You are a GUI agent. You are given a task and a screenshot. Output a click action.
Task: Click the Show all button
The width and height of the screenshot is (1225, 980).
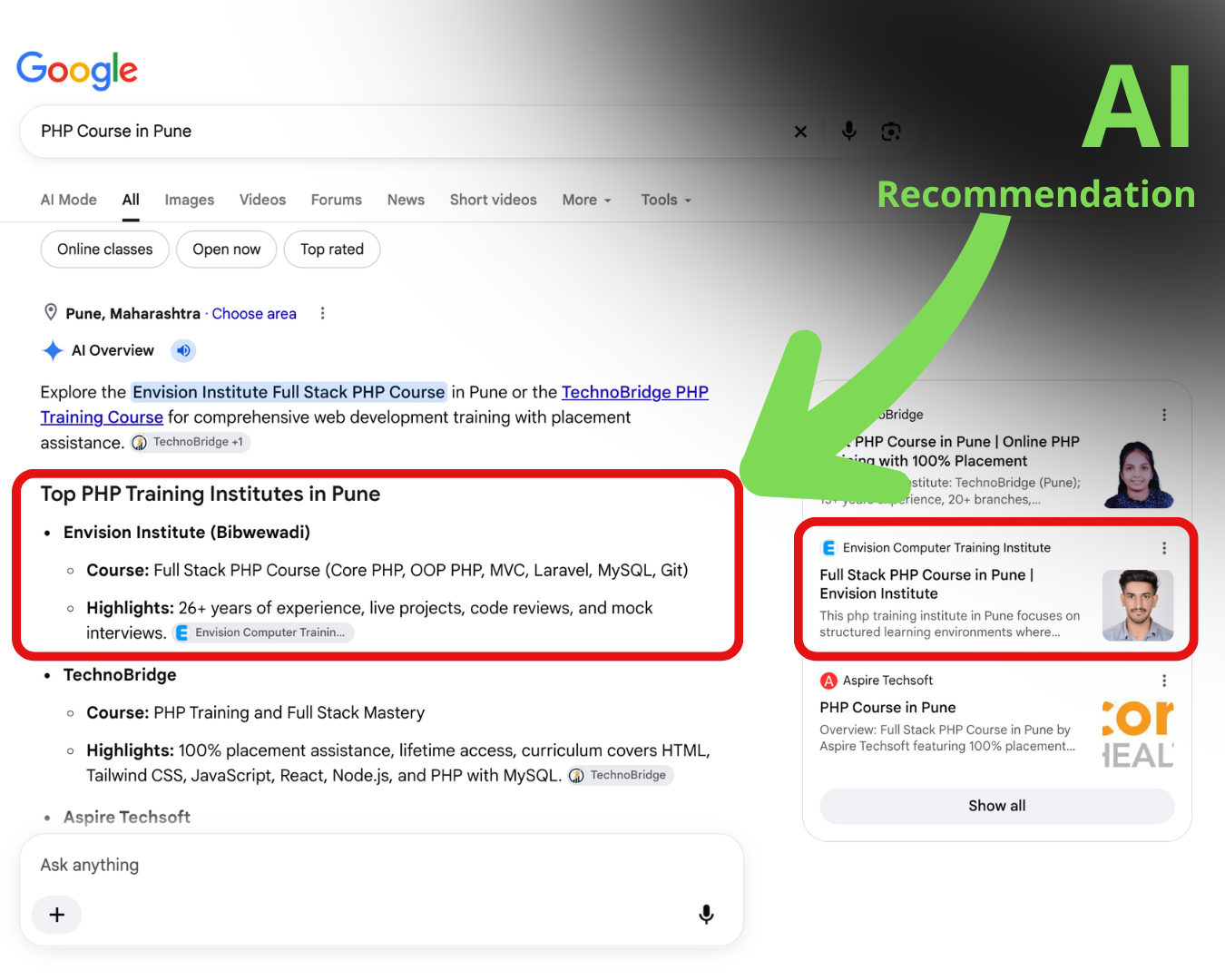[x=997, y=806]
